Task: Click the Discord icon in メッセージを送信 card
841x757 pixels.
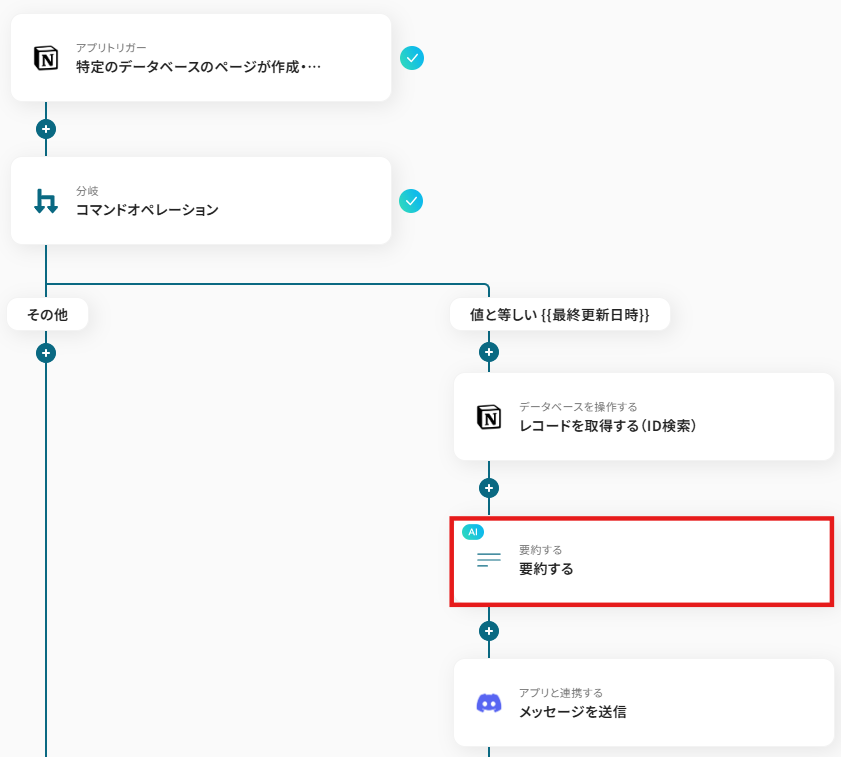Action: click(489, 703)
